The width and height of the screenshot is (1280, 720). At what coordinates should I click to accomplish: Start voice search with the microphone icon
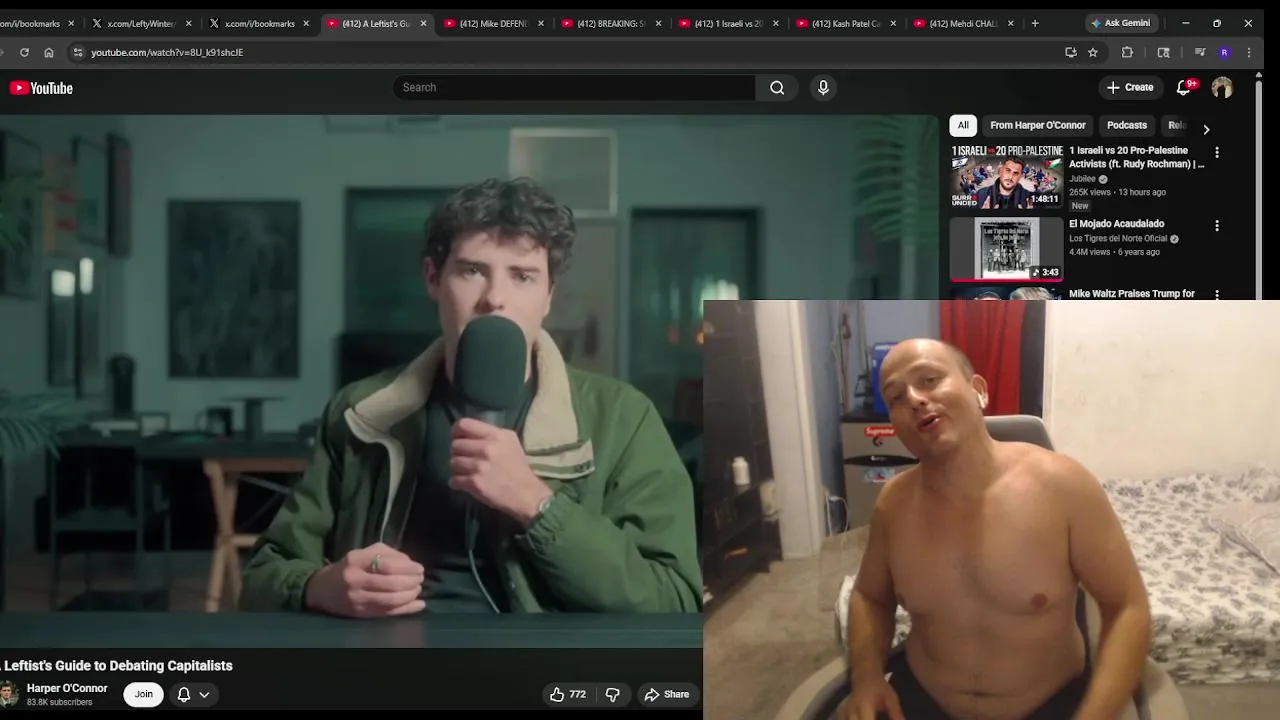823,87
